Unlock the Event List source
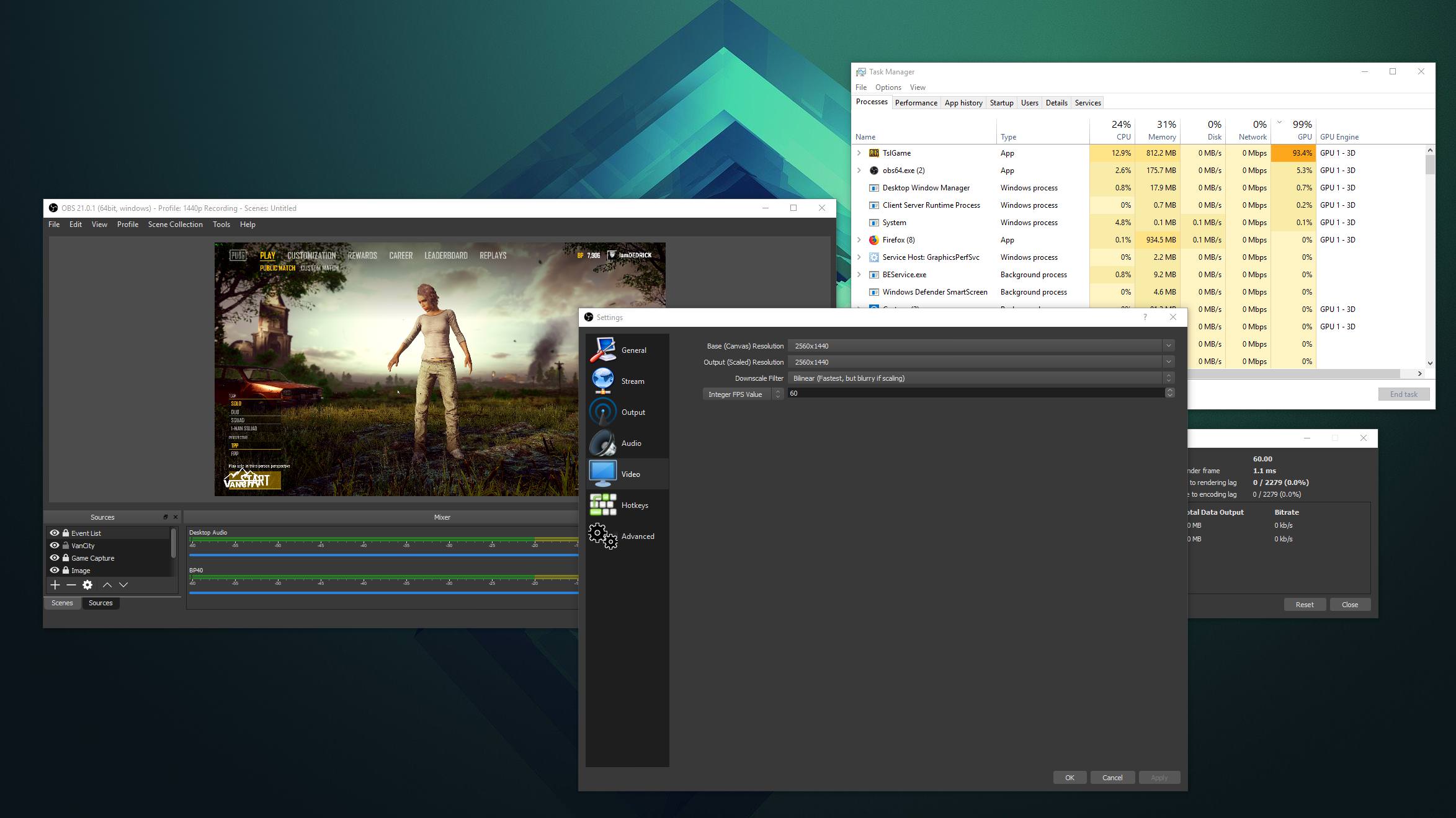 pyautogui.click(x=66, y=533)
